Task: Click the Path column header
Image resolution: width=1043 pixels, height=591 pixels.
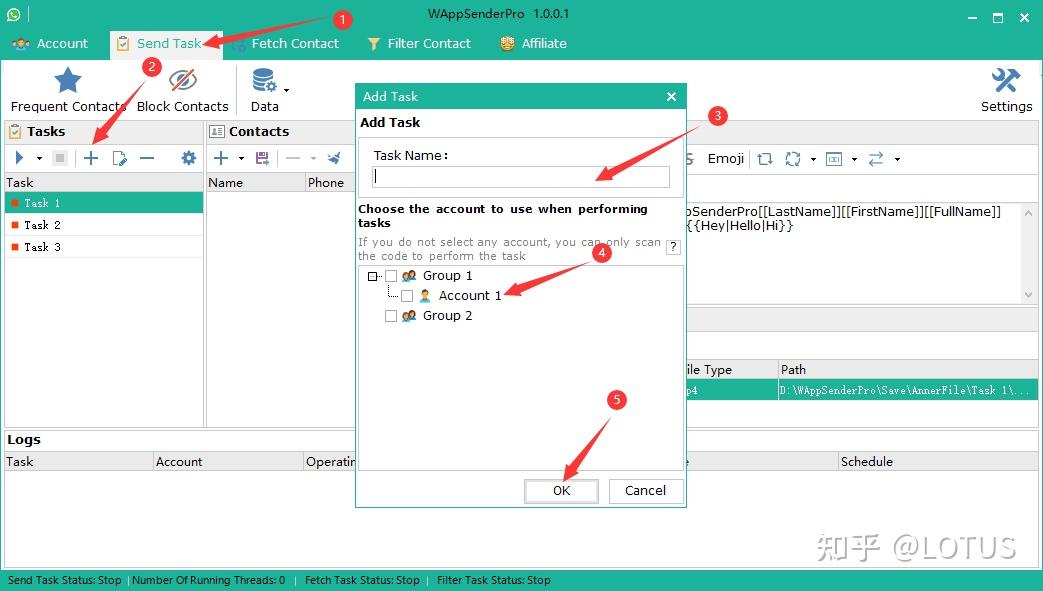Action: click(x=908, y=369)
